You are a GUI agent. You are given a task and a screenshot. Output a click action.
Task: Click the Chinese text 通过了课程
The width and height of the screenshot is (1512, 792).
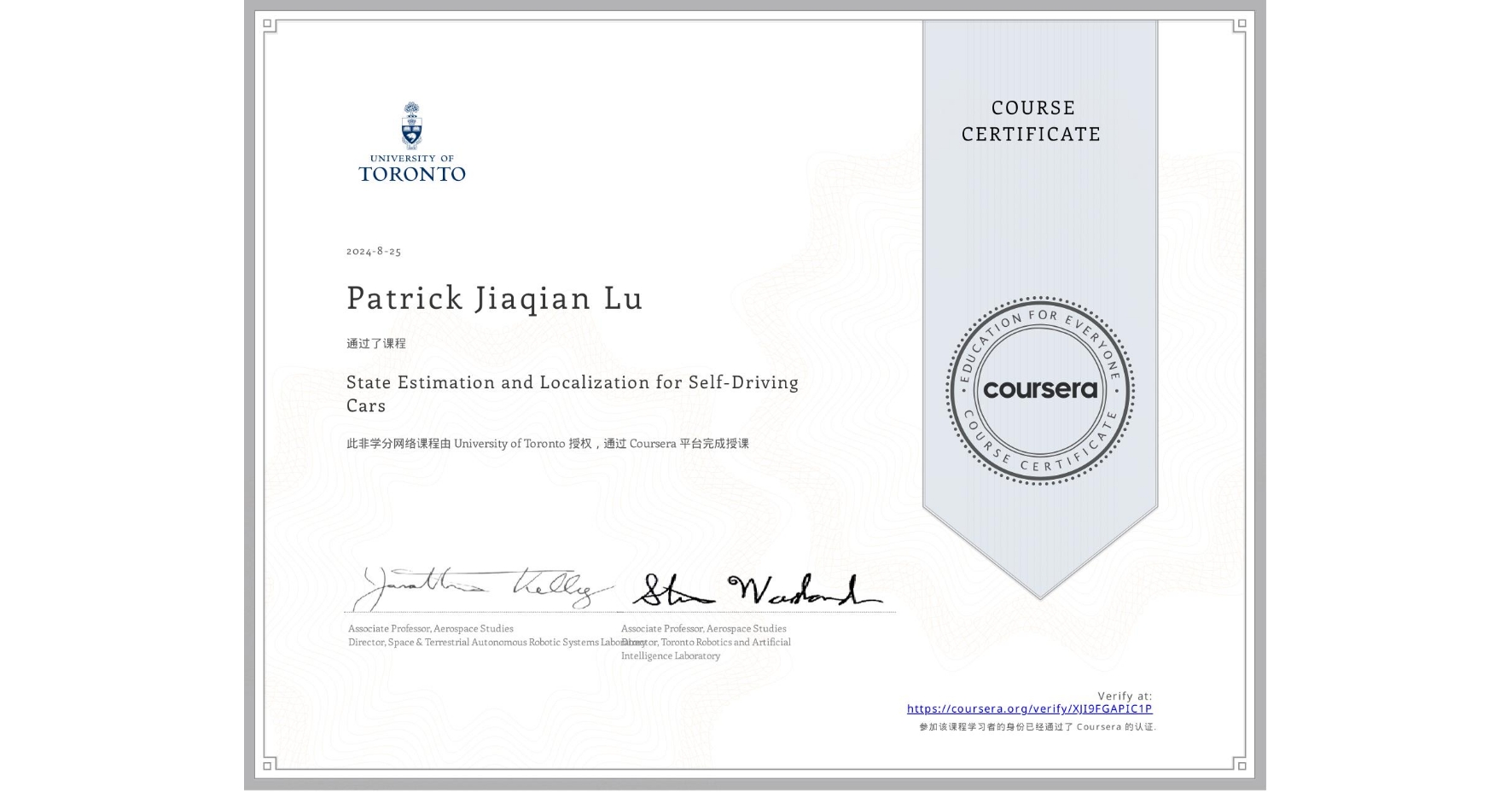click(x=375, y=343)
